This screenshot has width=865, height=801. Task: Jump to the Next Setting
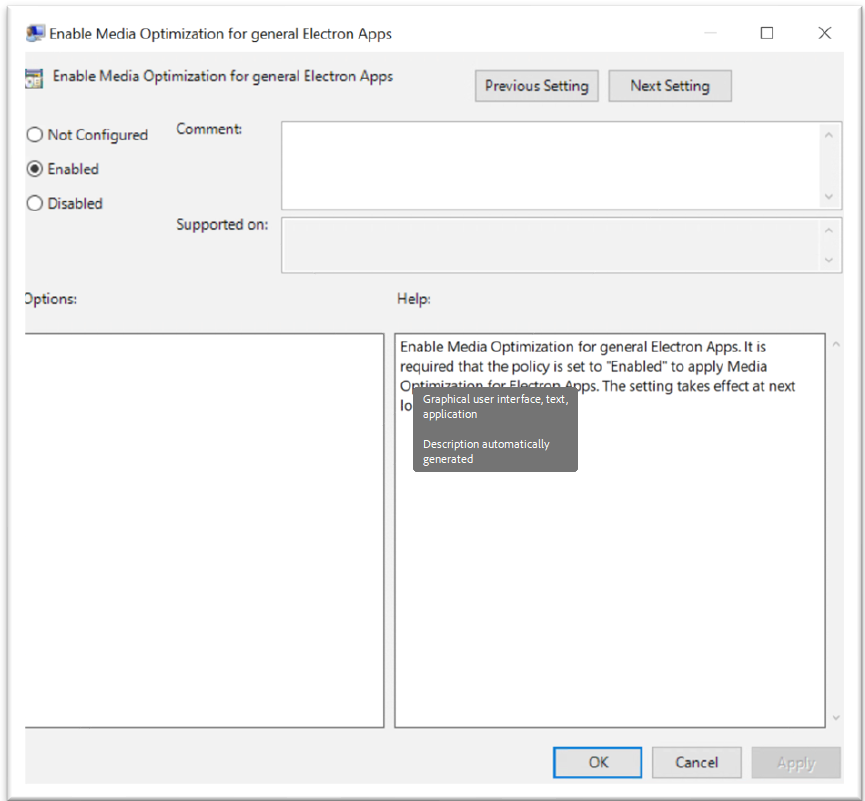670,86
